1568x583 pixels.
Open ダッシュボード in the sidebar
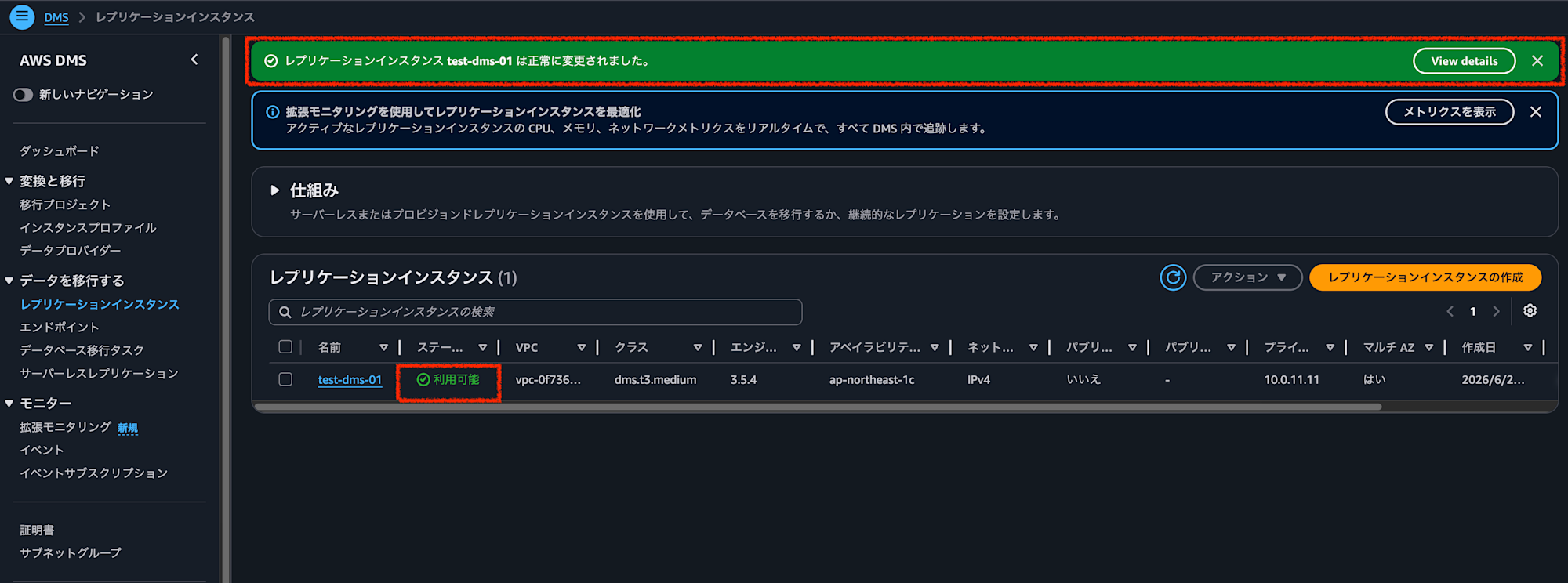click(60, 151)
